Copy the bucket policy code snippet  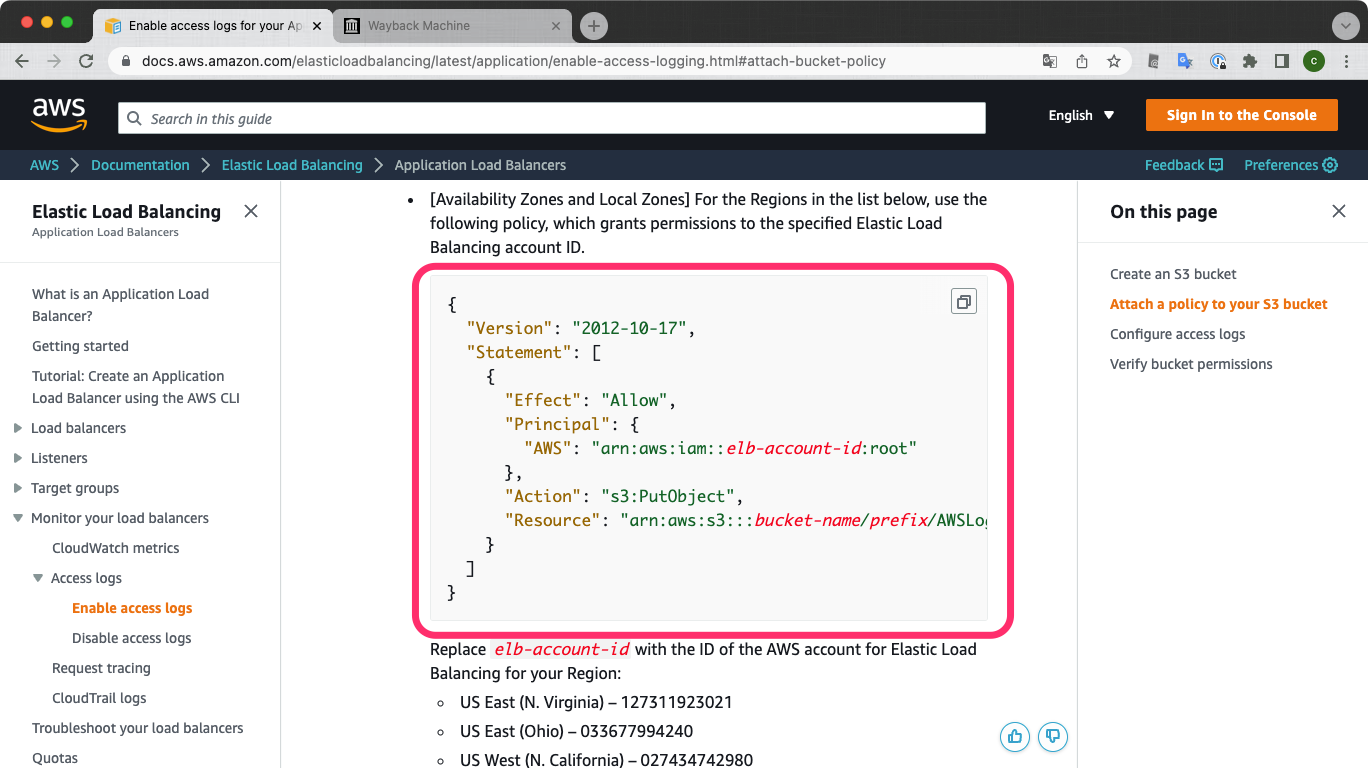(x=963, y=300)
